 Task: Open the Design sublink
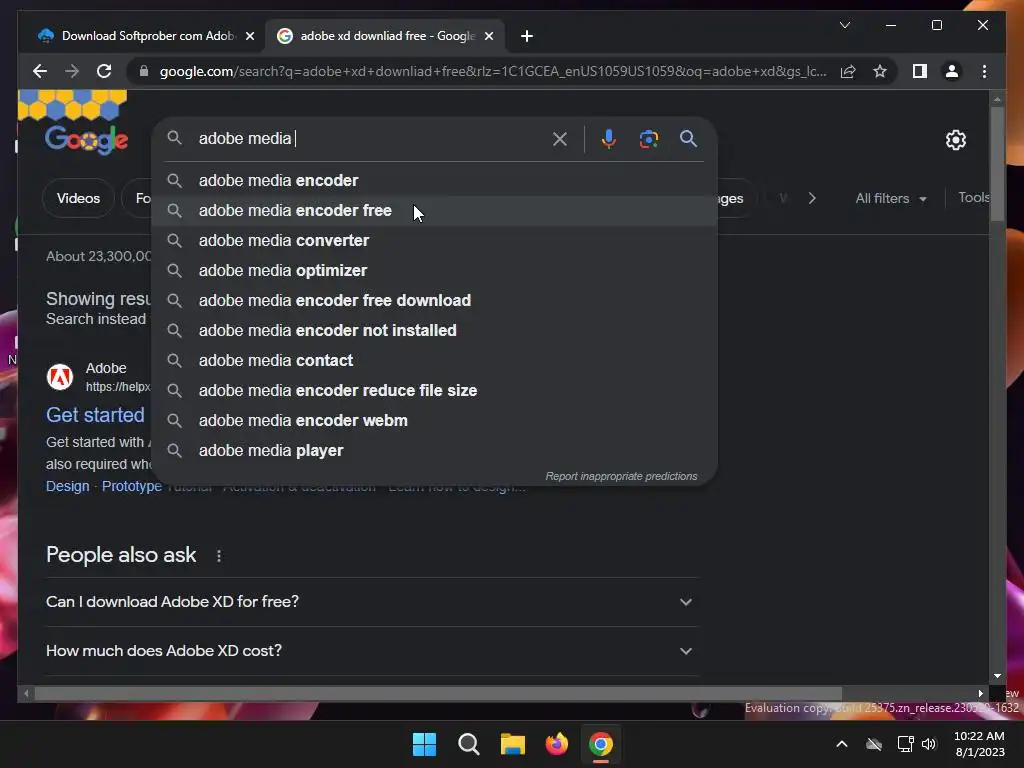tap(67, 487)
